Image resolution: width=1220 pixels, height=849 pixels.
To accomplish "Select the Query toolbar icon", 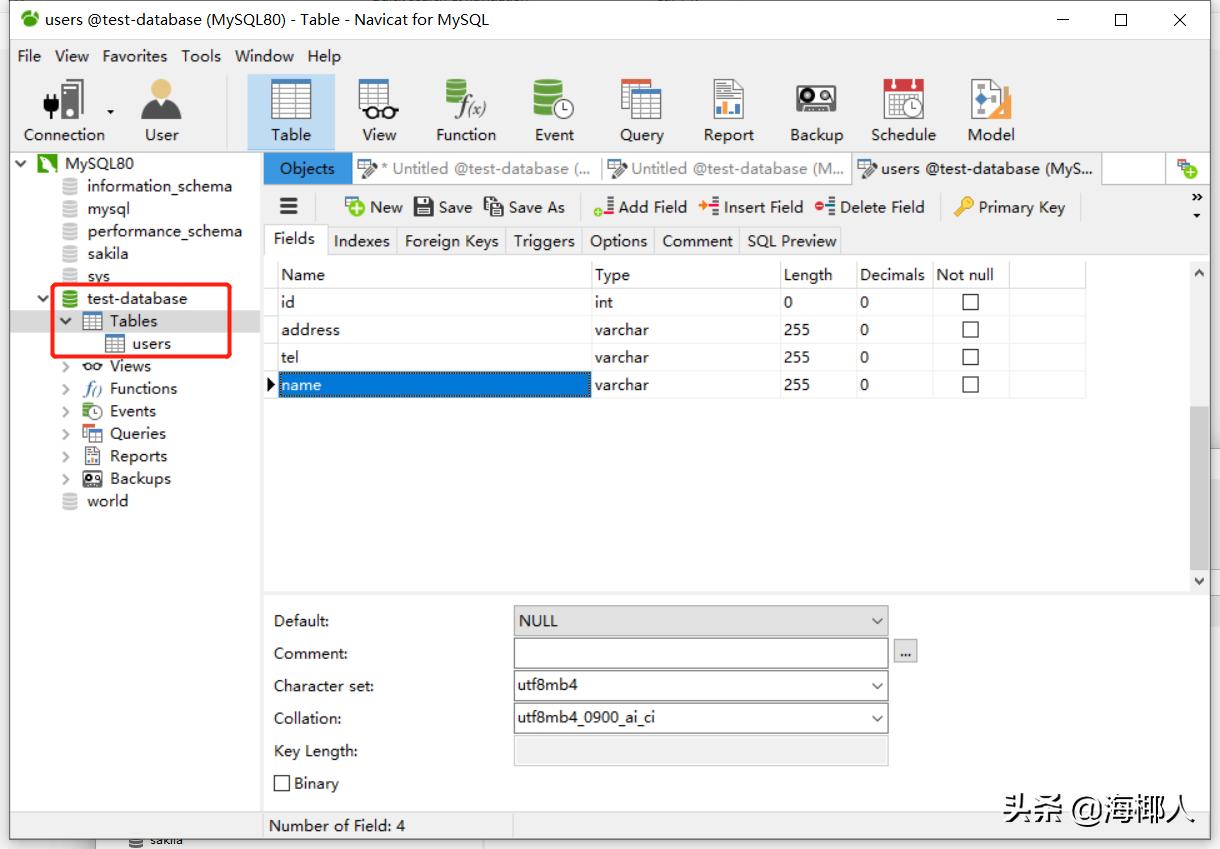I will click(641, 110).
